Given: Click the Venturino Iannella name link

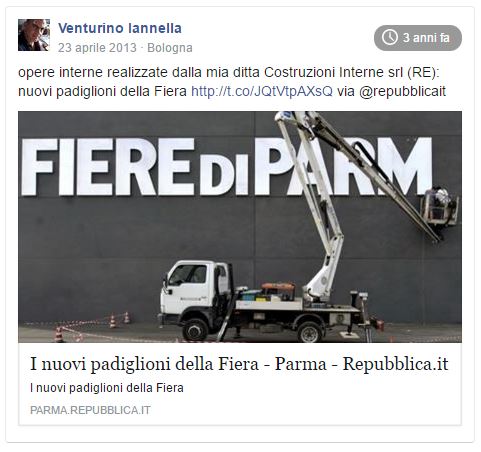Looking at the screenshot, I should (x=120, y=28).
